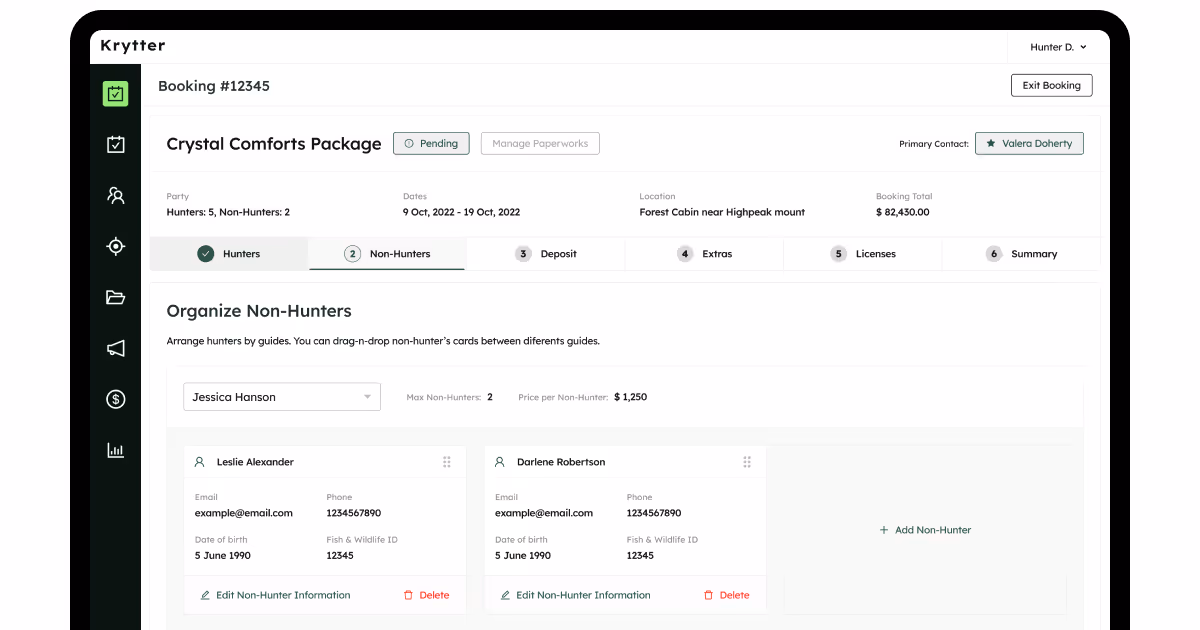The image size is (1200, 630).
Task: Open the payments dollar icon
Action: click(x=115, y=399)
